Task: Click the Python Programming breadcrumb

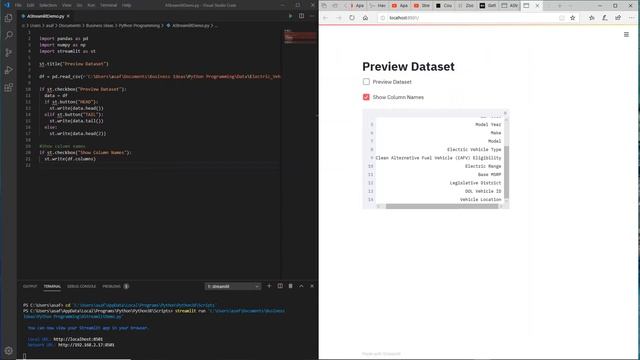Action: pos(139,26)
